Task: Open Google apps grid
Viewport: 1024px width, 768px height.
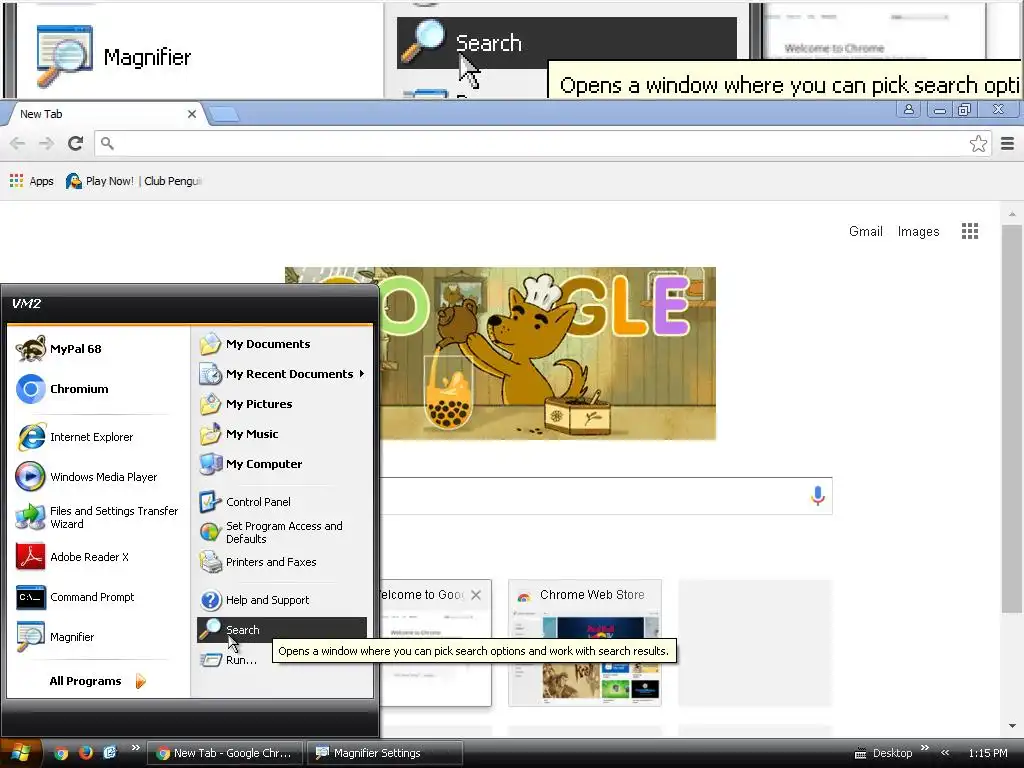Action: [x=970, y=231]
